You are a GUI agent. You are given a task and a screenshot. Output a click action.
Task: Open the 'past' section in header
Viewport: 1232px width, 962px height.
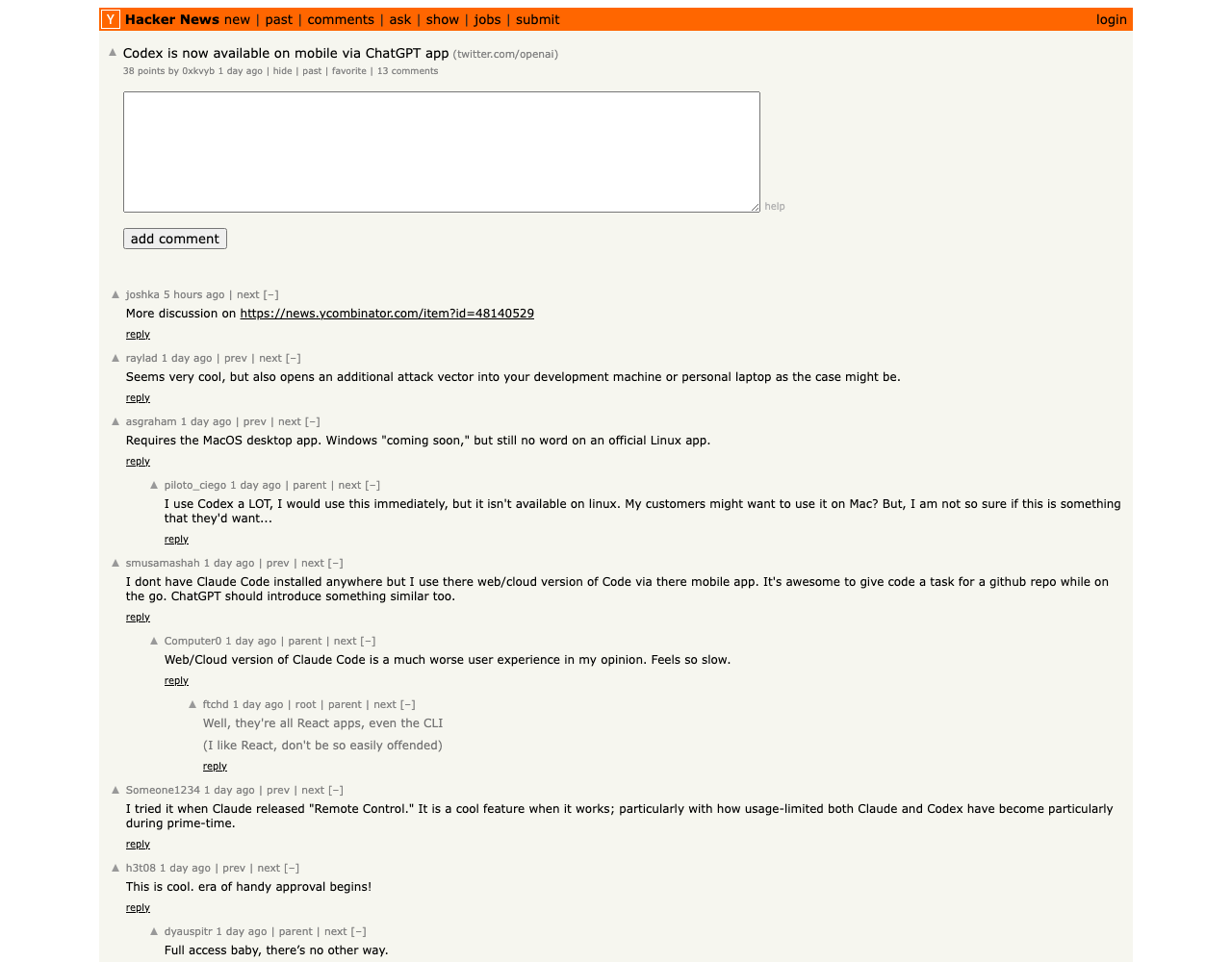click(279, 19)
